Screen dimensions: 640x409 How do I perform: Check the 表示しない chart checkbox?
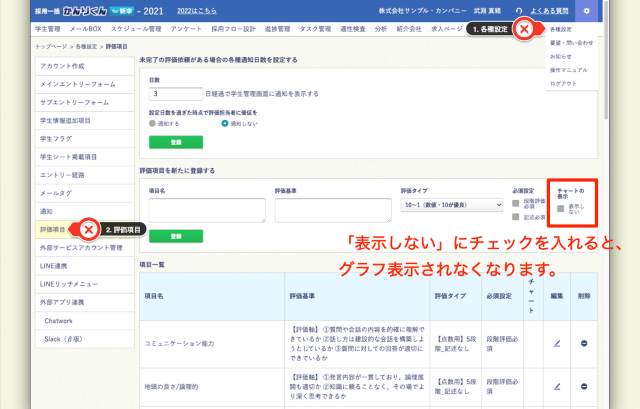[x=561, y=209]
